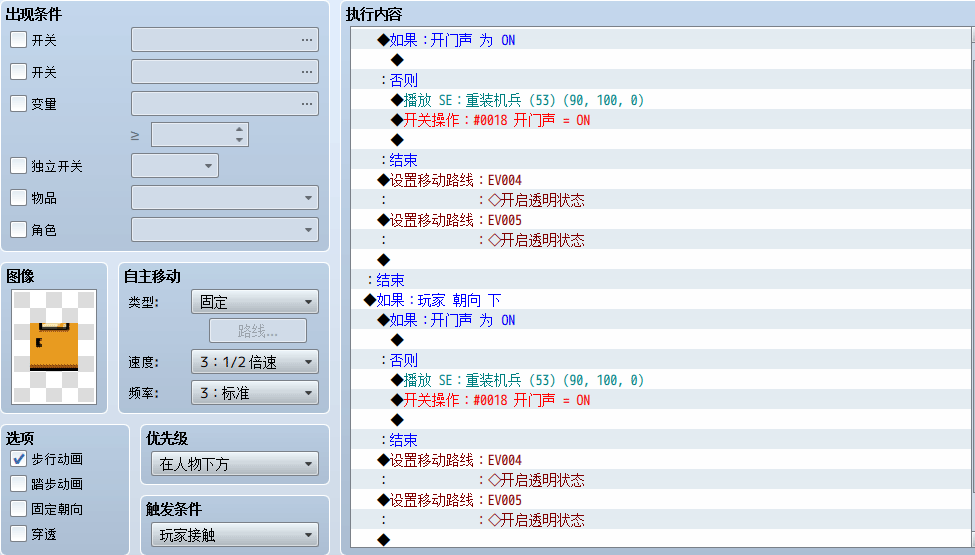Enable the second 开关 condition checkbox

pyautogui.click(x=19, y=71)
